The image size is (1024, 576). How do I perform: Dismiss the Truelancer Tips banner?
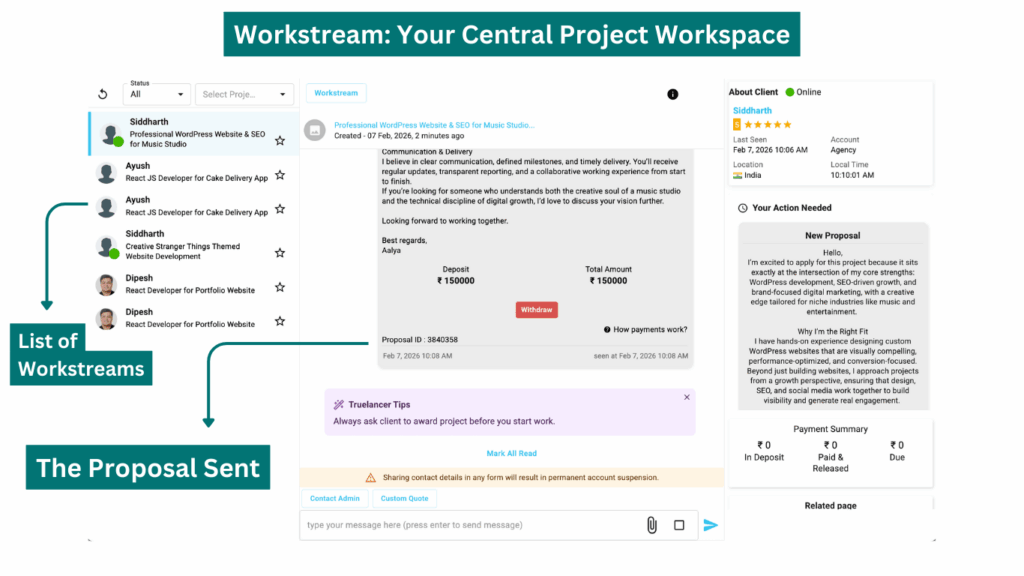(x=686, y=397)
